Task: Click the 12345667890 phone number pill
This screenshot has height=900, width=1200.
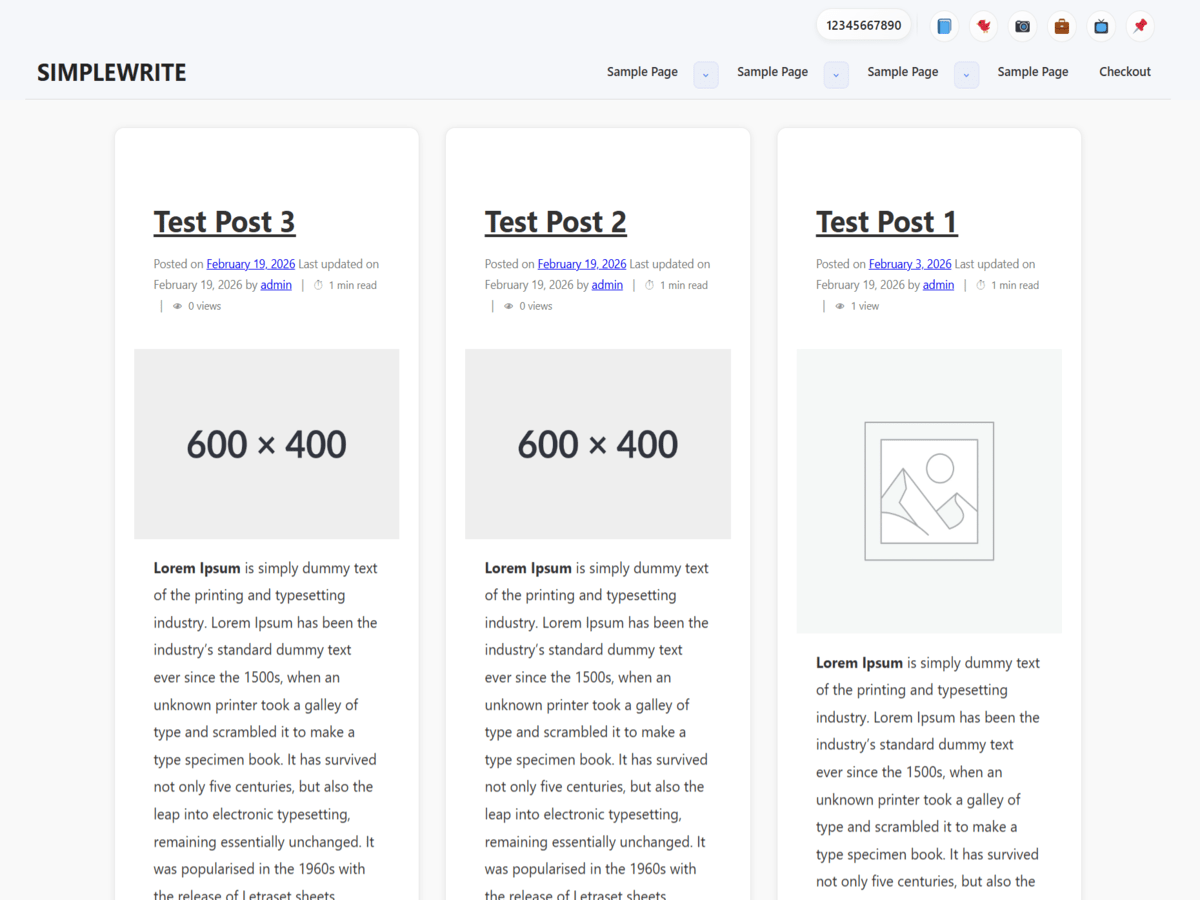Action: pyautogui.click(x=864, y=25)
